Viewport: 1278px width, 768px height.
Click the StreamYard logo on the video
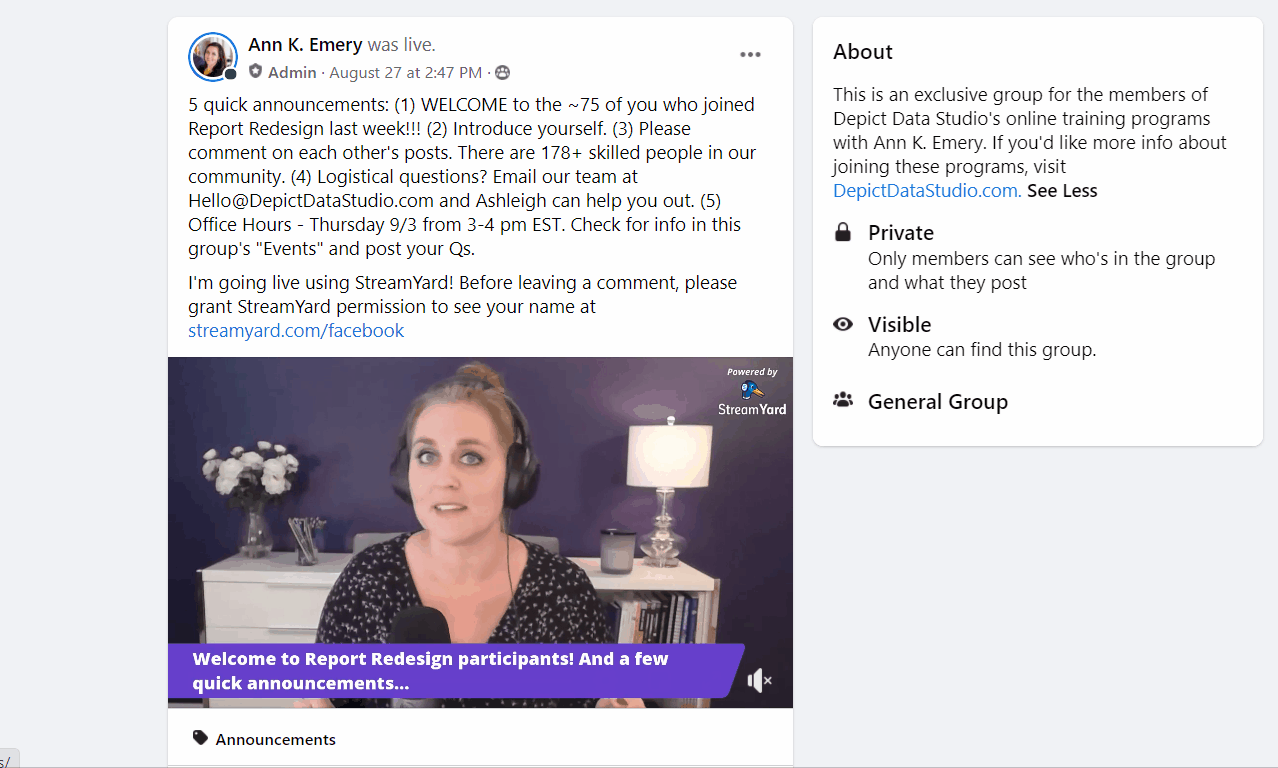tap(752, 392)
